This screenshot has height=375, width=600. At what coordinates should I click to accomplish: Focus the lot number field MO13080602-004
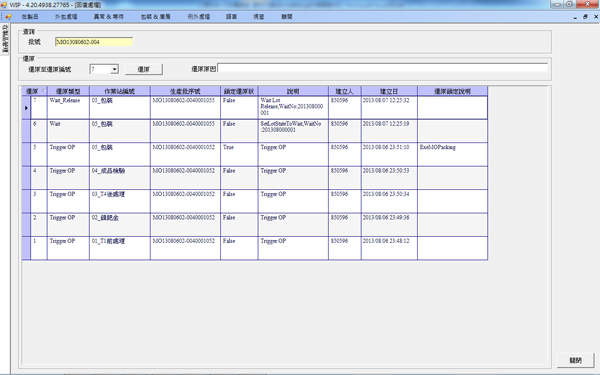[94, 42]
